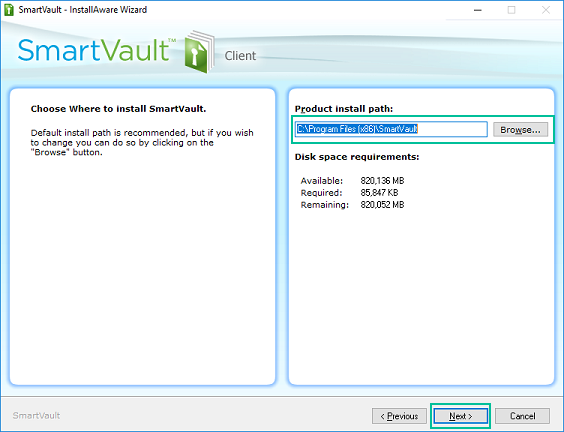The width and height of the screenshot is (564, 432).
Task: Click the SmartVault title bar icon
Action: point(9,10)
